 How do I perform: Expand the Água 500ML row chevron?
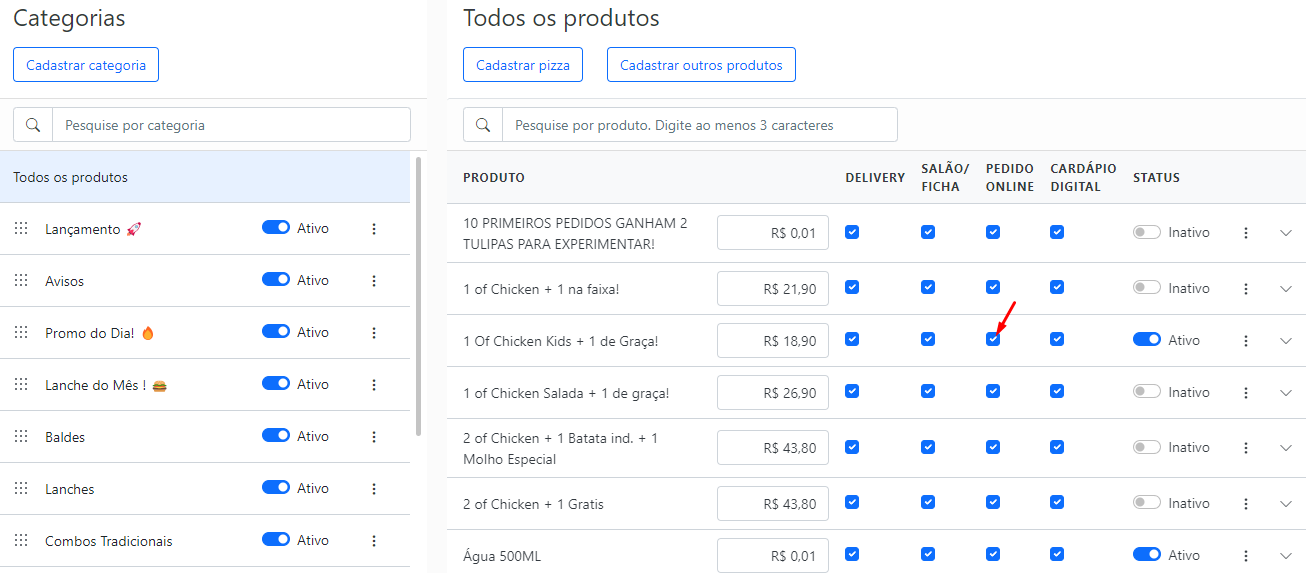click(1286, 555)
